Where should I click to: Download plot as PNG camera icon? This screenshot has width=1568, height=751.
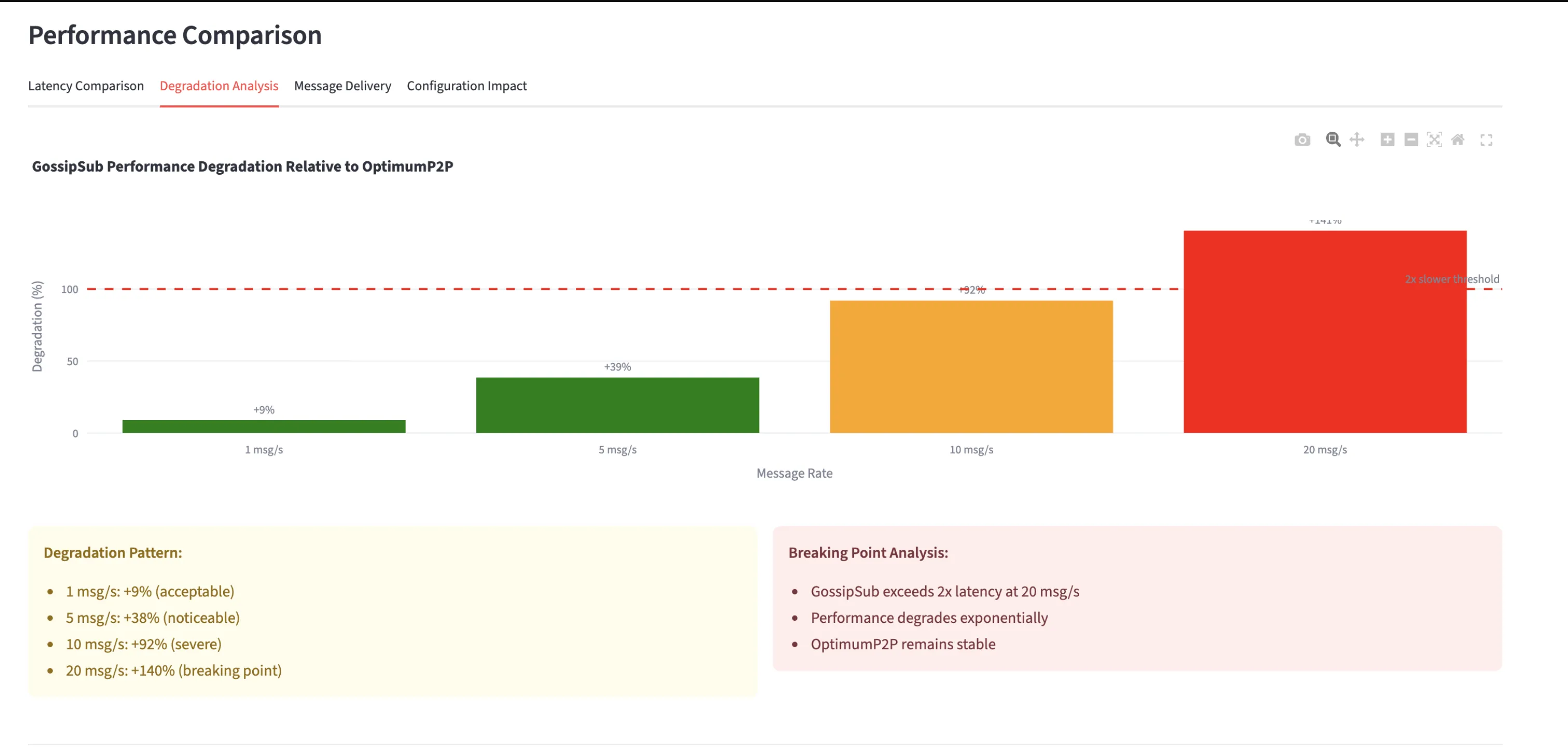1302,140
